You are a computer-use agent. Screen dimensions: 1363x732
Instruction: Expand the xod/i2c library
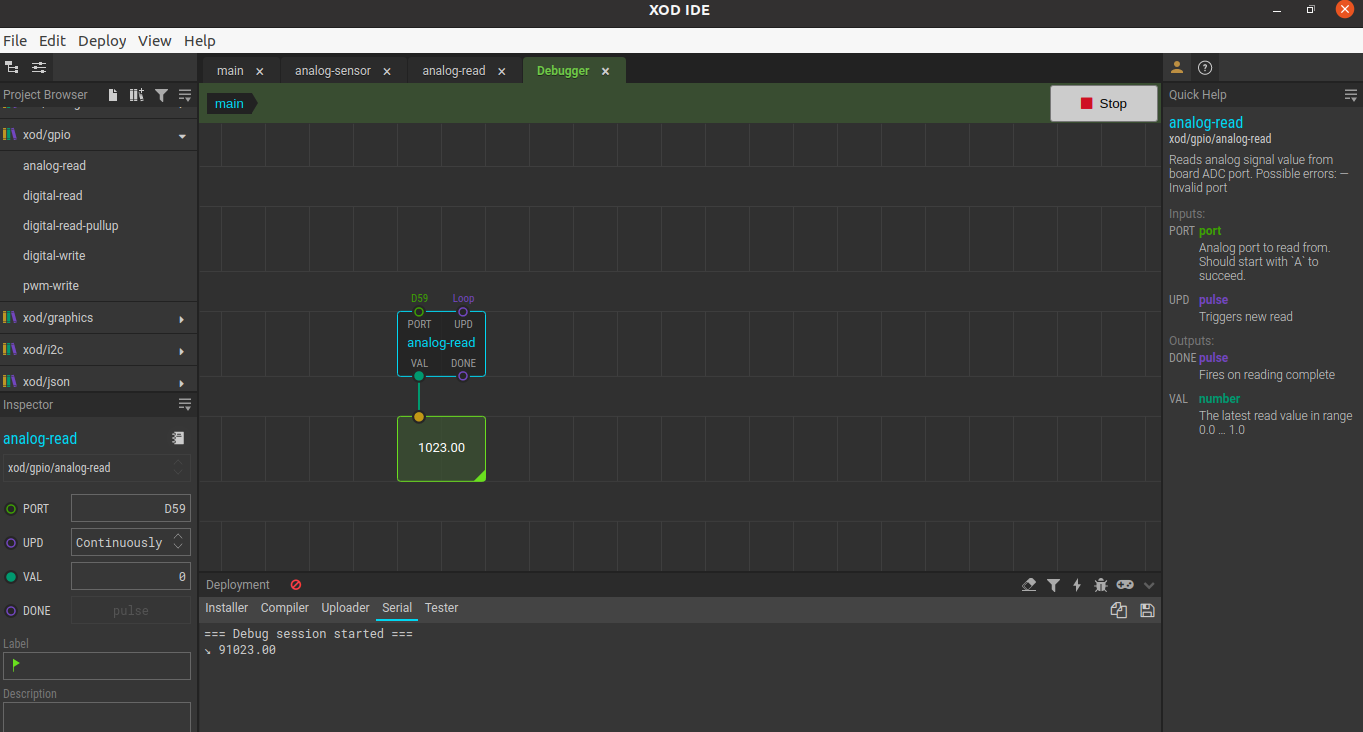(x=182, y=351)
